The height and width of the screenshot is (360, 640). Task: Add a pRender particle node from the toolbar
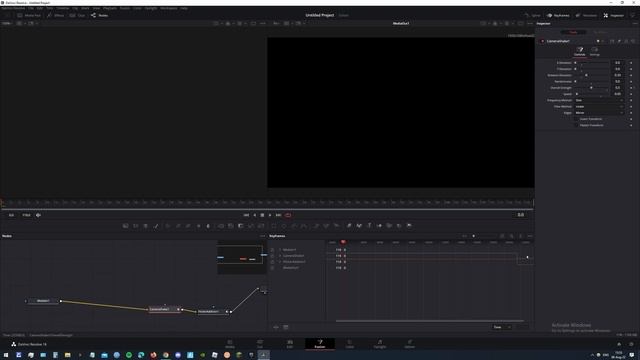336,226
